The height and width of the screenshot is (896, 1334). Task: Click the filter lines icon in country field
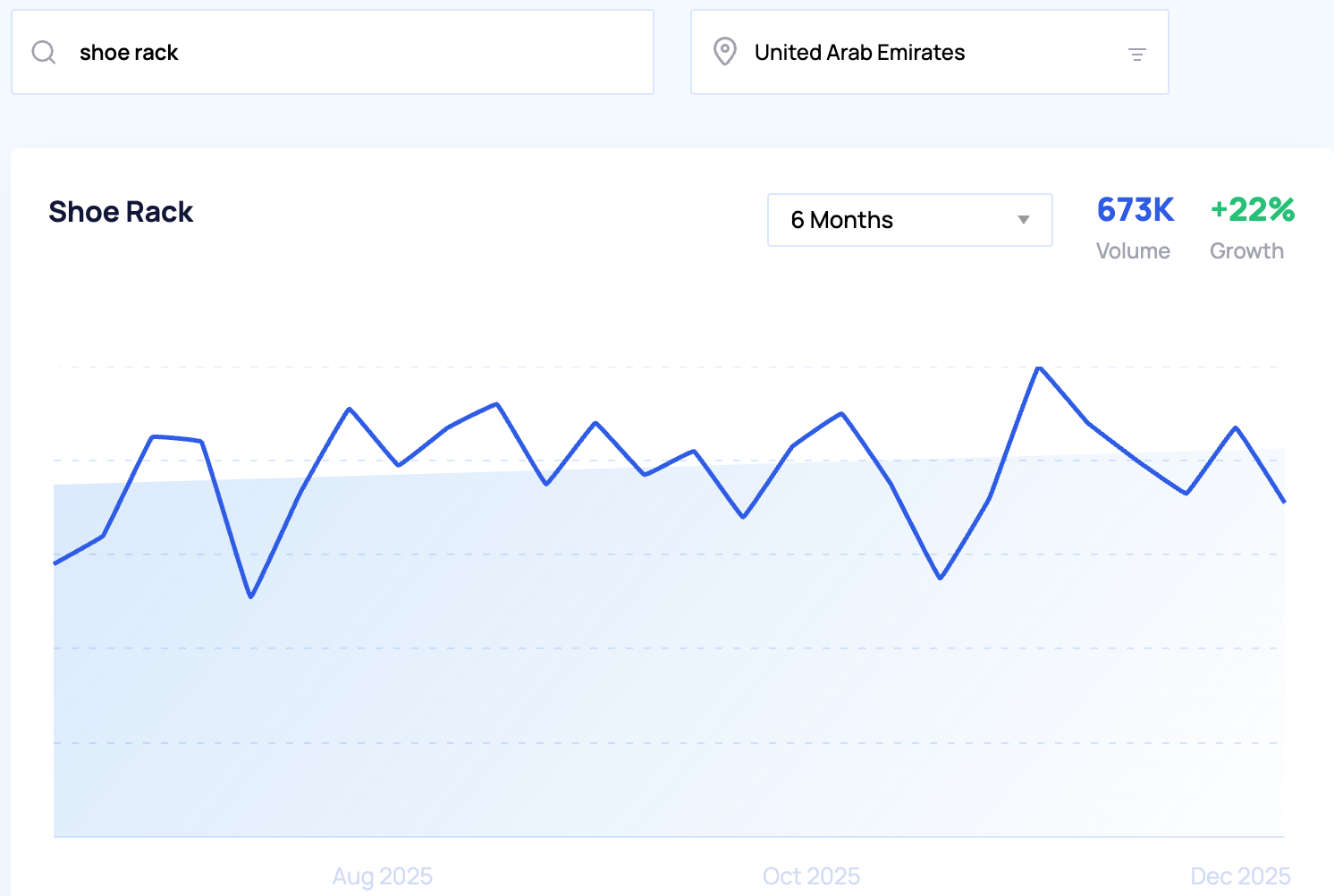coord(1136,55)
